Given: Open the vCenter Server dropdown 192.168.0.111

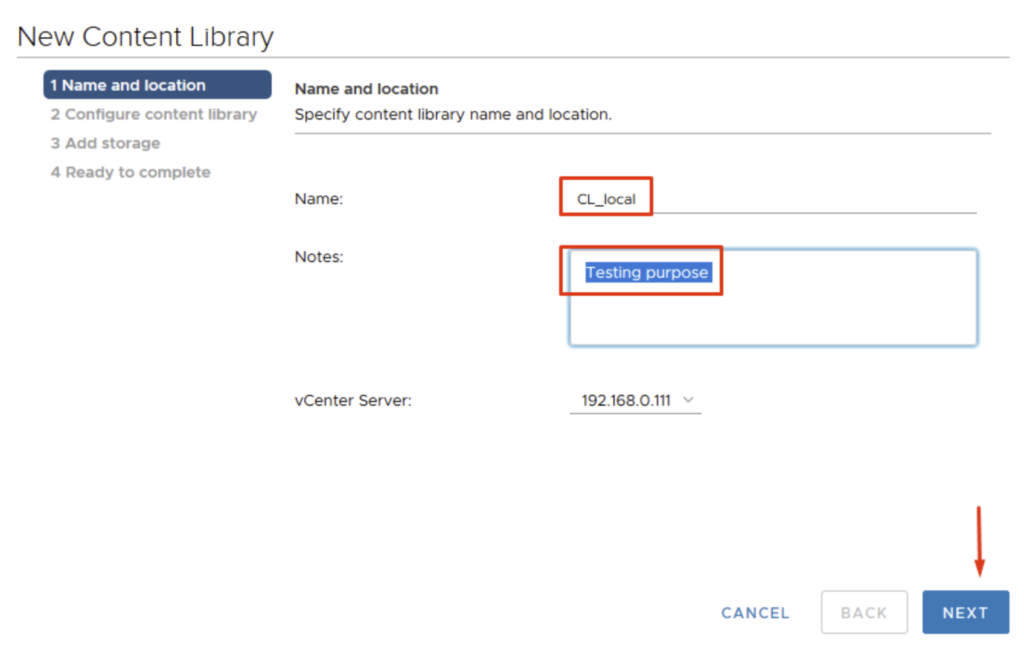Looking at the screenshot, I should (635, 400).
